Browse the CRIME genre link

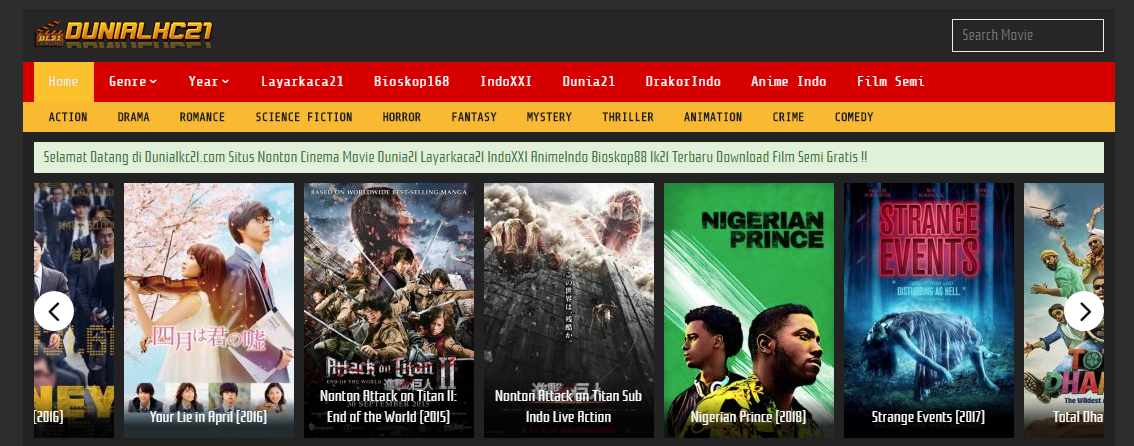point(788,117)
